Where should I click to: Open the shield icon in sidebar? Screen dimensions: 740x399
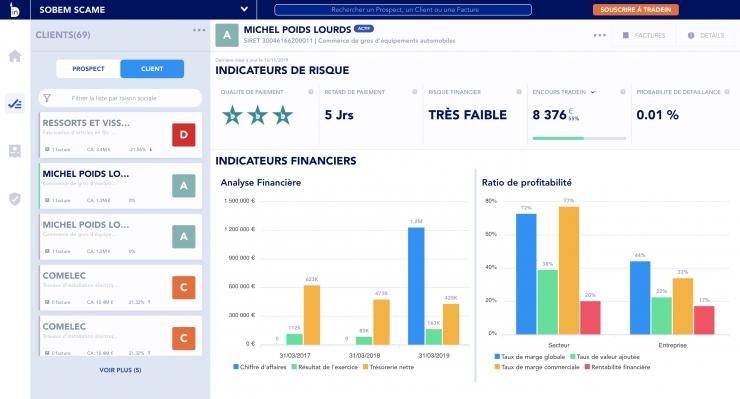point(15,199)
